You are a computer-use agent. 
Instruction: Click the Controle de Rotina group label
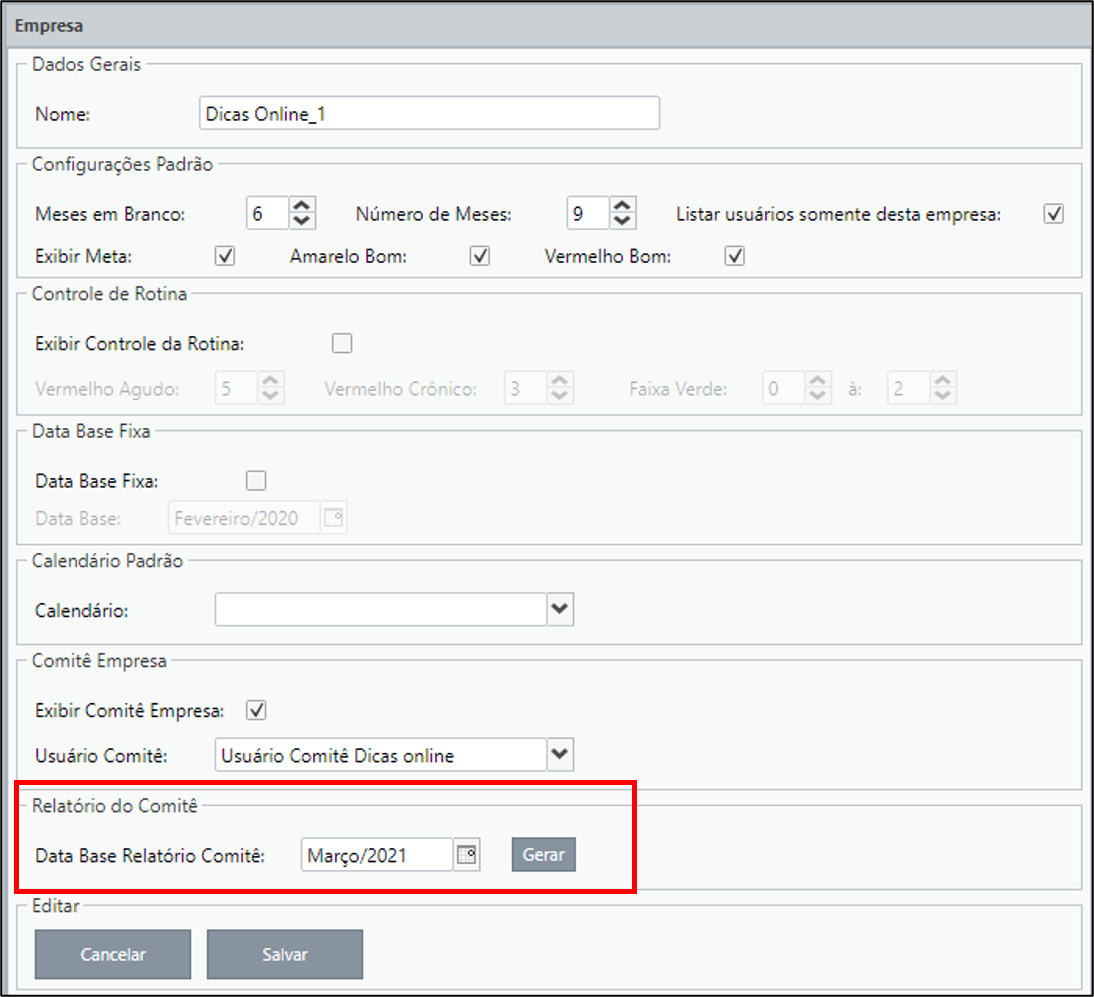tap(110, 294)
